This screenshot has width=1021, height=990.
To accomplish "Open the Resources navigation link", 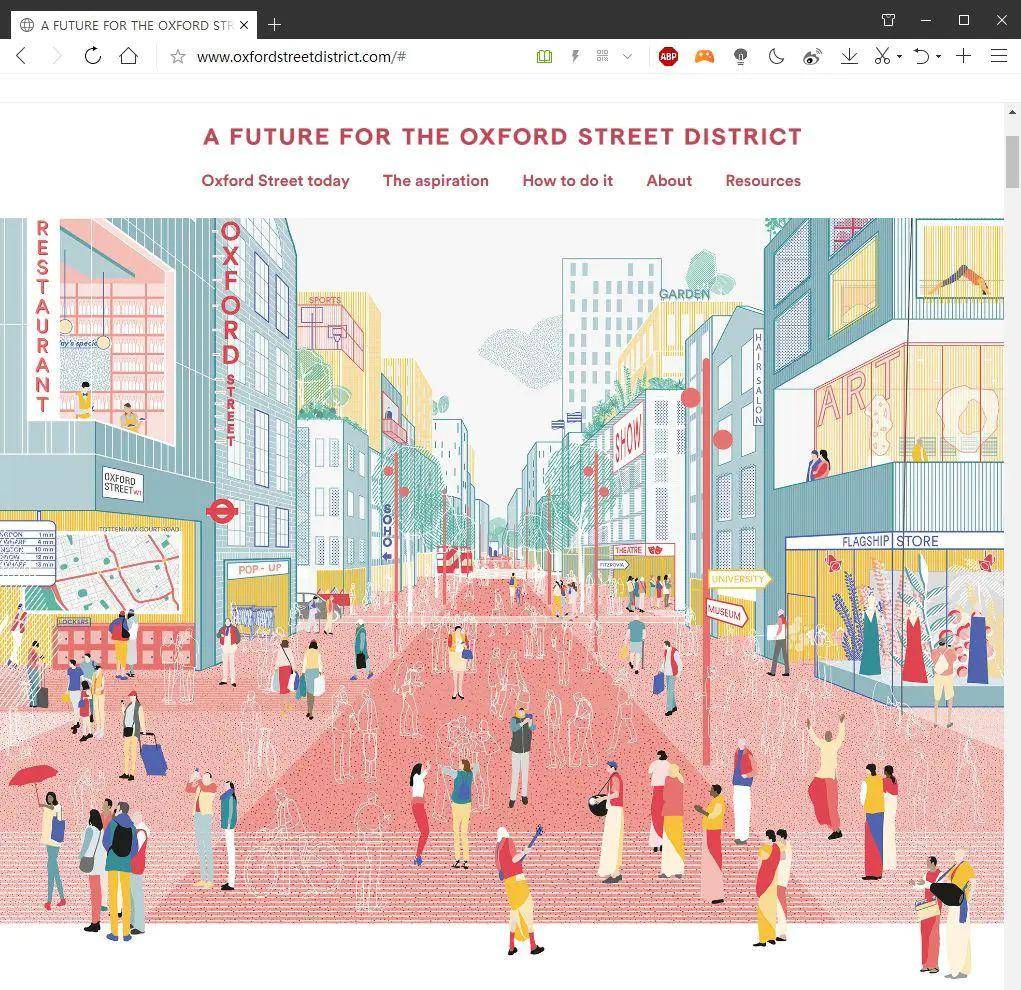I will coord(763,181).
